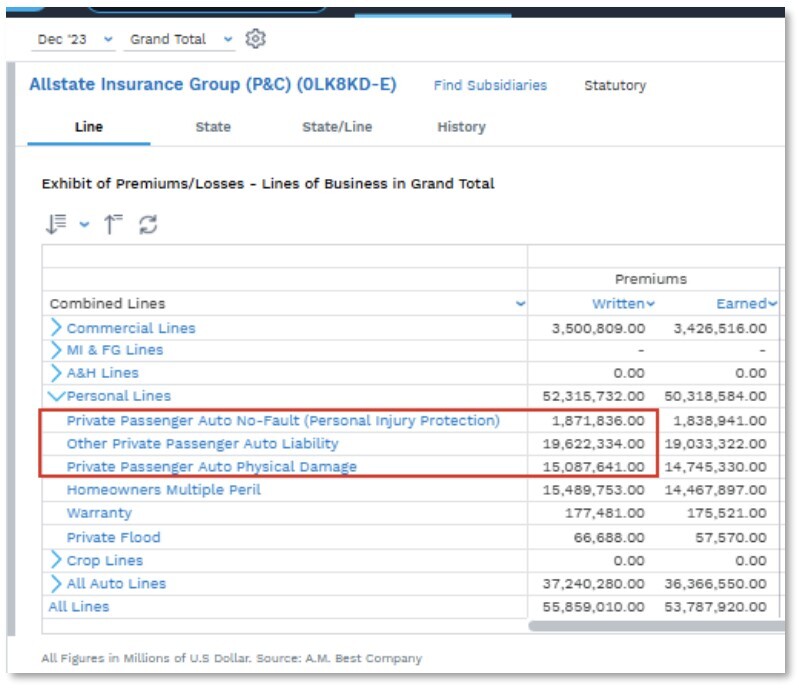This screenshot has width=799, height=692.
Task: Expand the Commercial Lines row
Action: (x=56, y=328)
